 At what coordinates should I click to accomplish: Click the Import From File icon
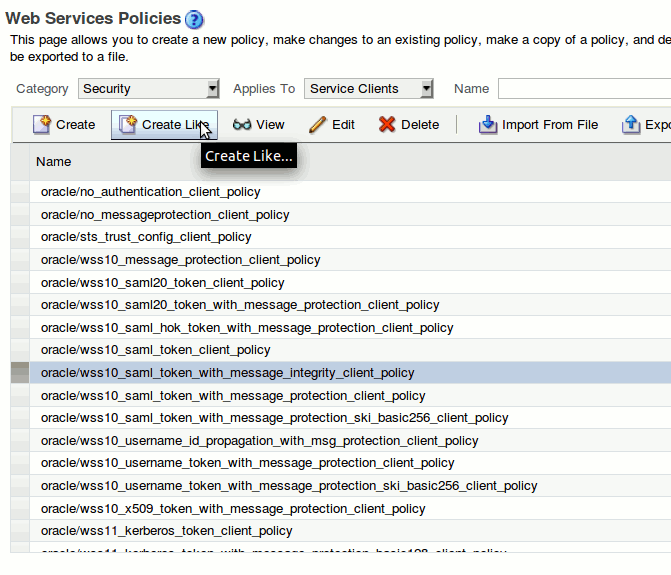coord(488,125)
